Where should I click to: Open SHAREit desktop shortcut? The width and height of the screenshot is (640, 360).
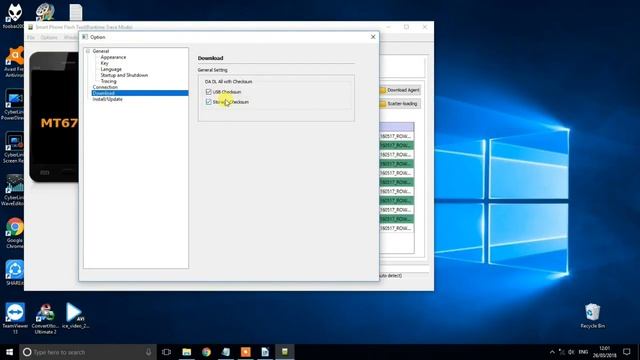15,273
